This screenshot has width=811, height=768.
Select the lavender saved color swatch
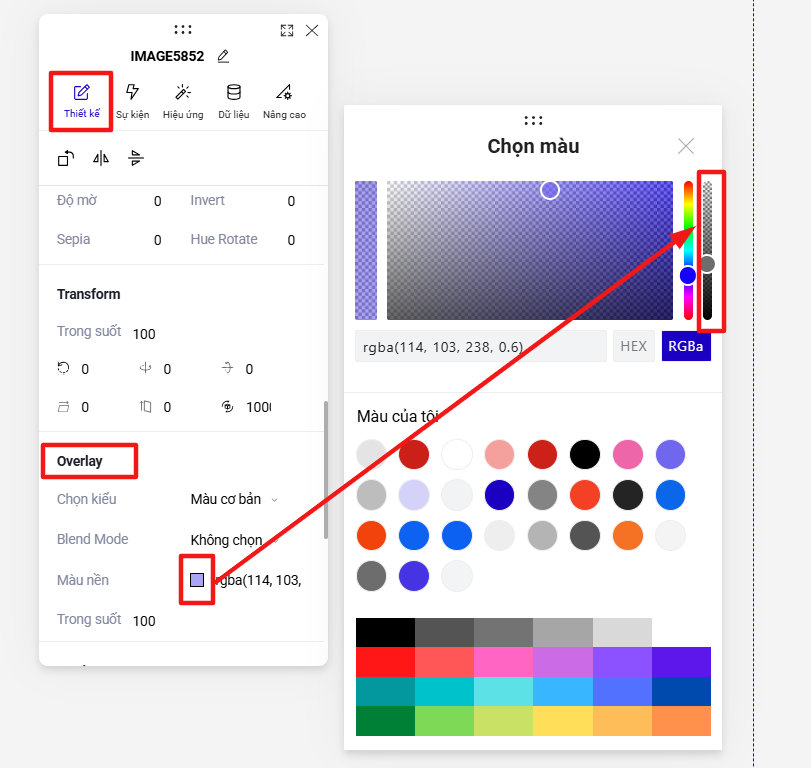(x=414, y=495)
